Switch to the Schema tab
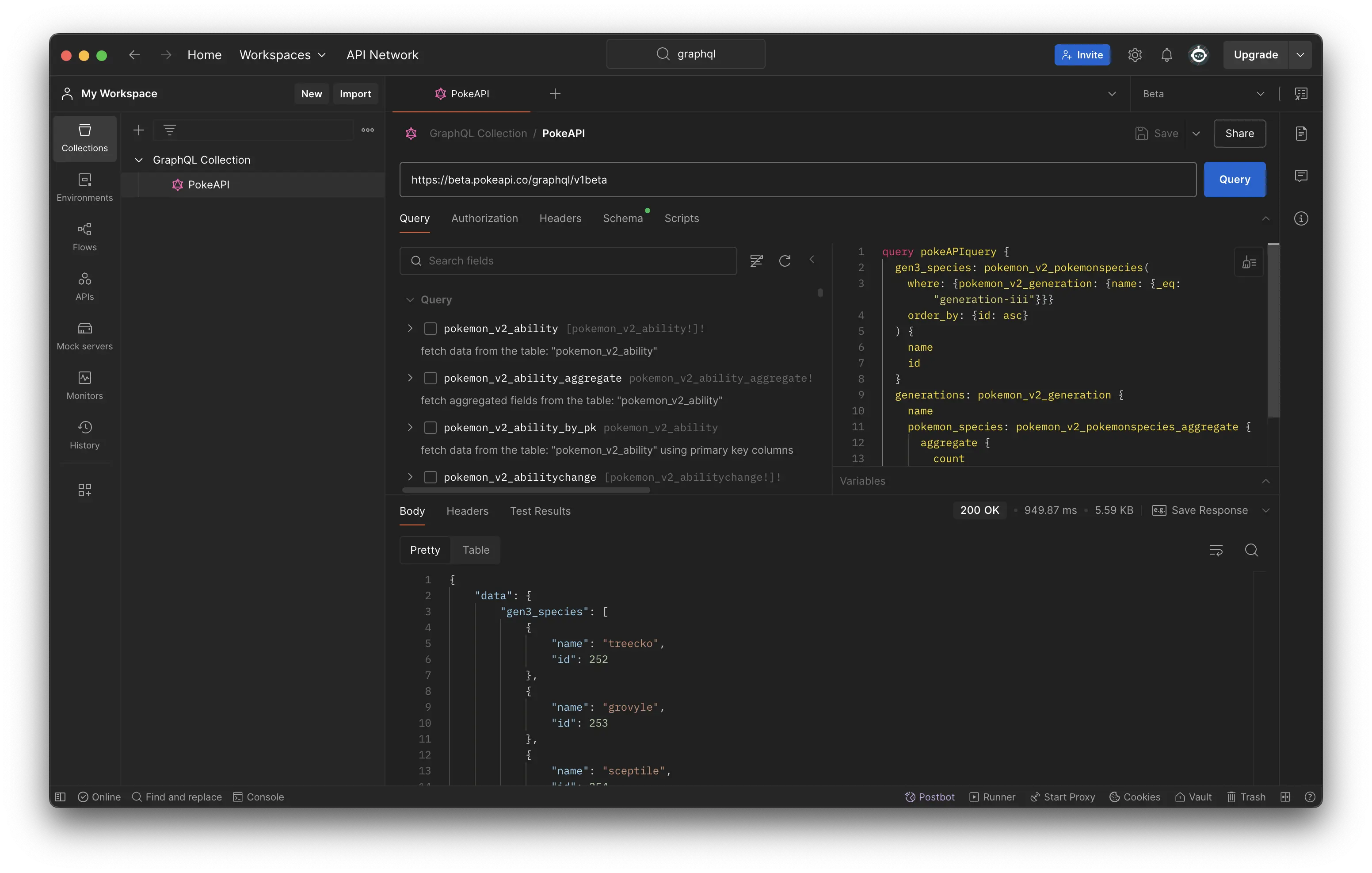Viewport: 1372px width, 873px height. 623,218
